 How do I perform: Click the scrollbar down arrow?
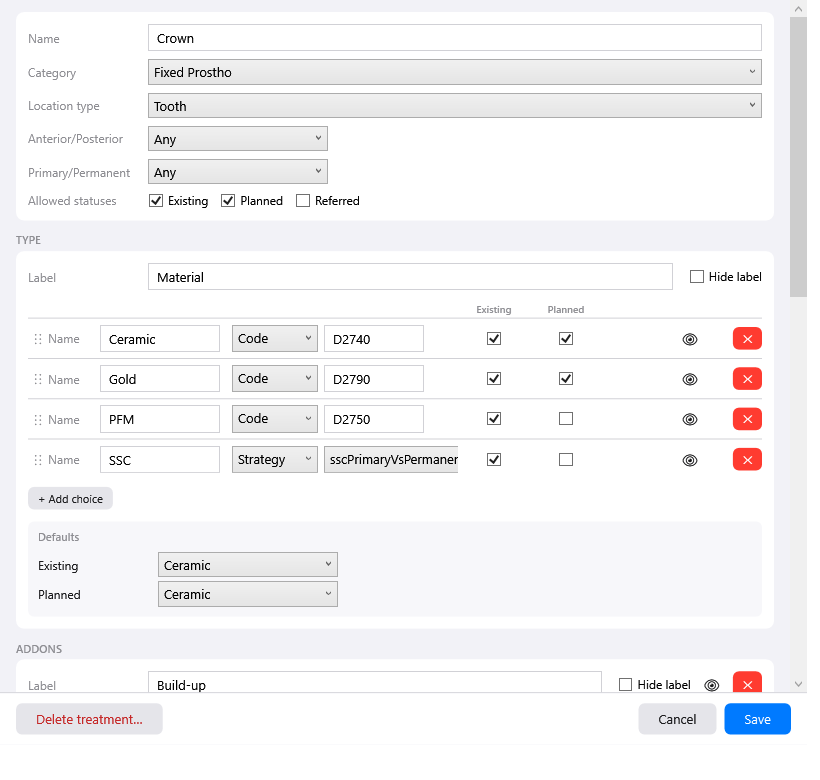[x=799, y=684]
